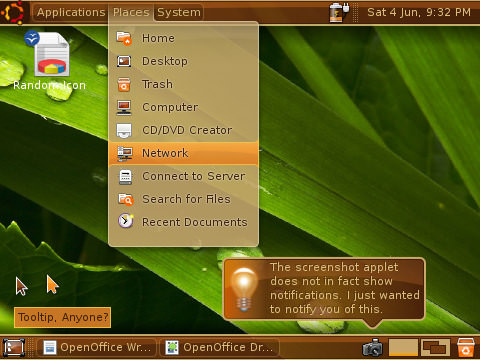The width and height of the screenshot is (480, 360).
Task: Click the Desktop menu icon
Action: [124, 61]
